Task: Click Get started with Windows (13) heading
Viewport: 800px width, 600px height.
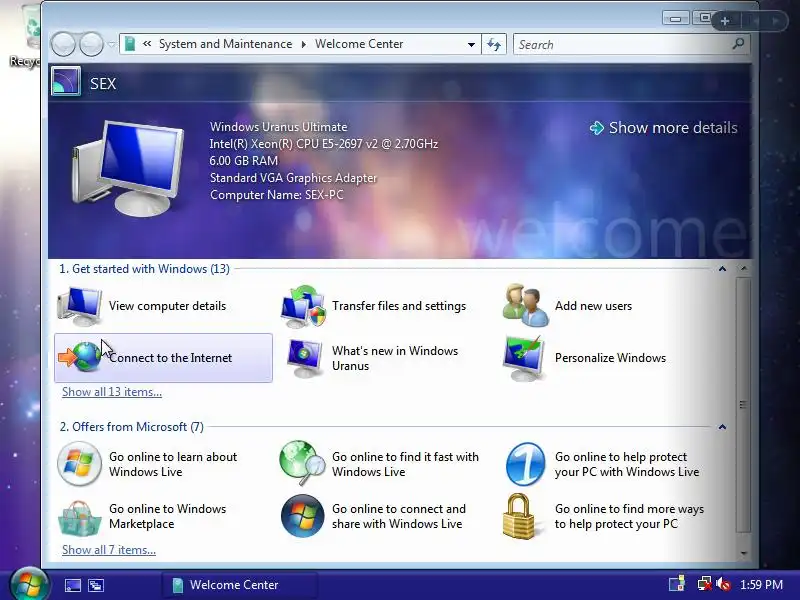Action: pyautogui.click(x=144, y=269)
